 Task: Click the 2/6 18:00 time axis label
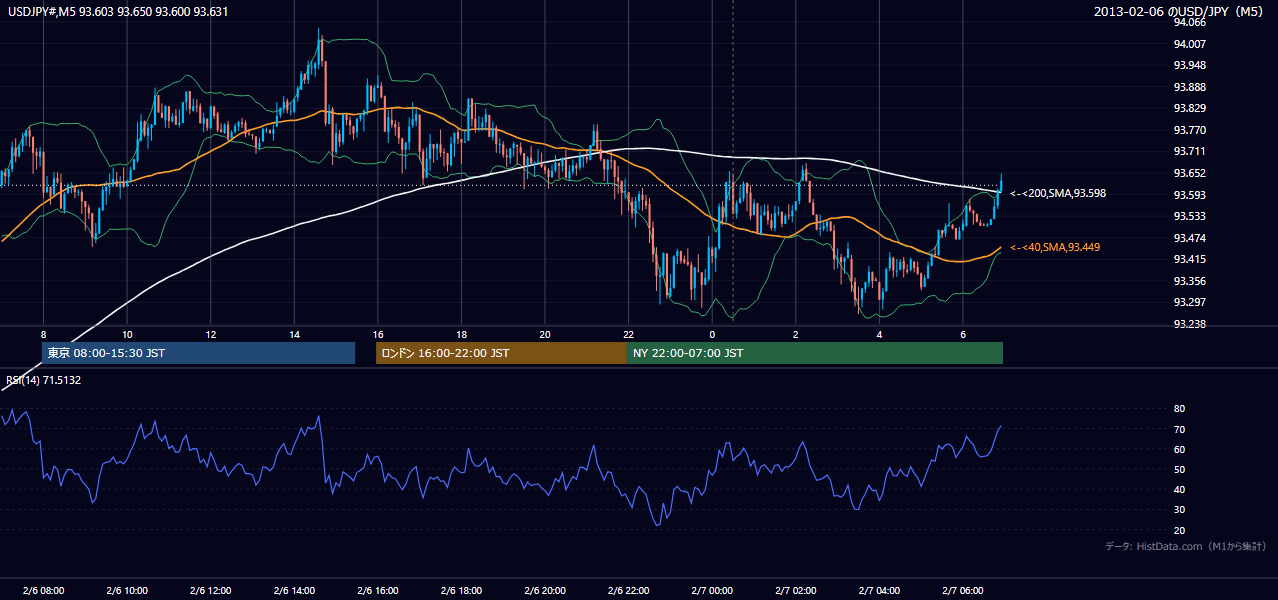(461, 590)
